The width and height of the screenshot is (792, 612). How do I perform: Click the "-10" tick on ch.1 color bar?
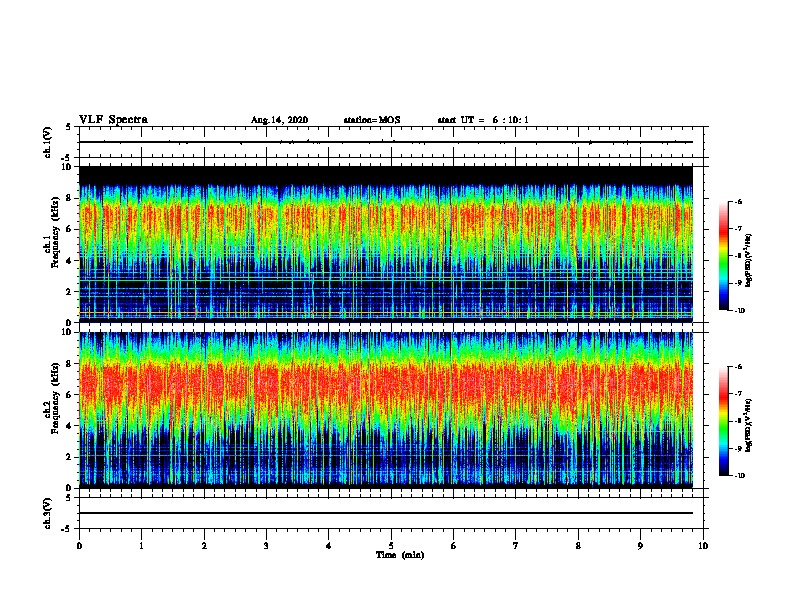point(739,311)
